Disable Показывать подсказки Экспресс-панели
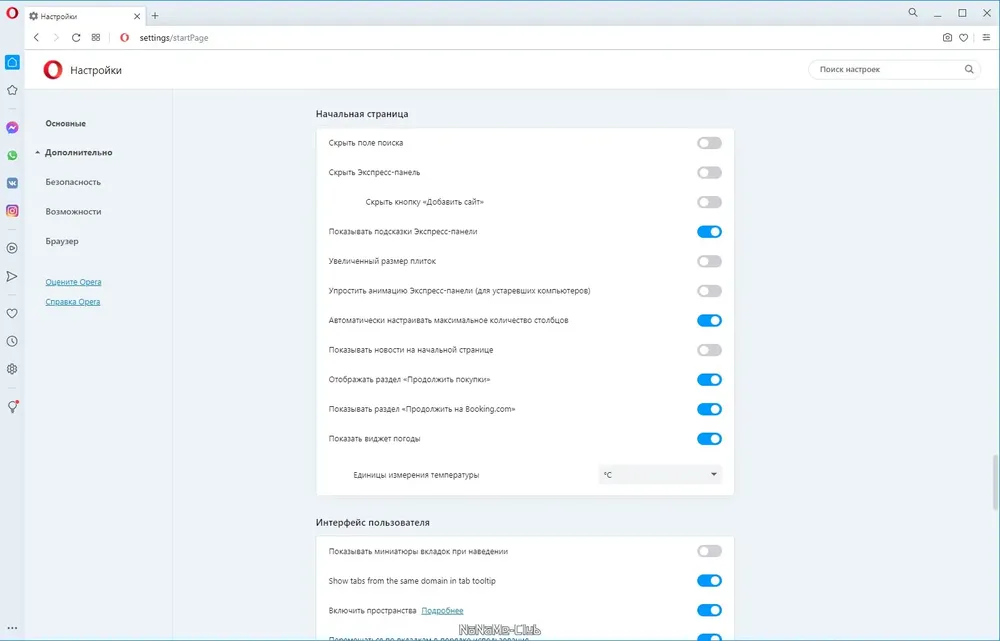The image size is (1000, 641). [709, 232]
